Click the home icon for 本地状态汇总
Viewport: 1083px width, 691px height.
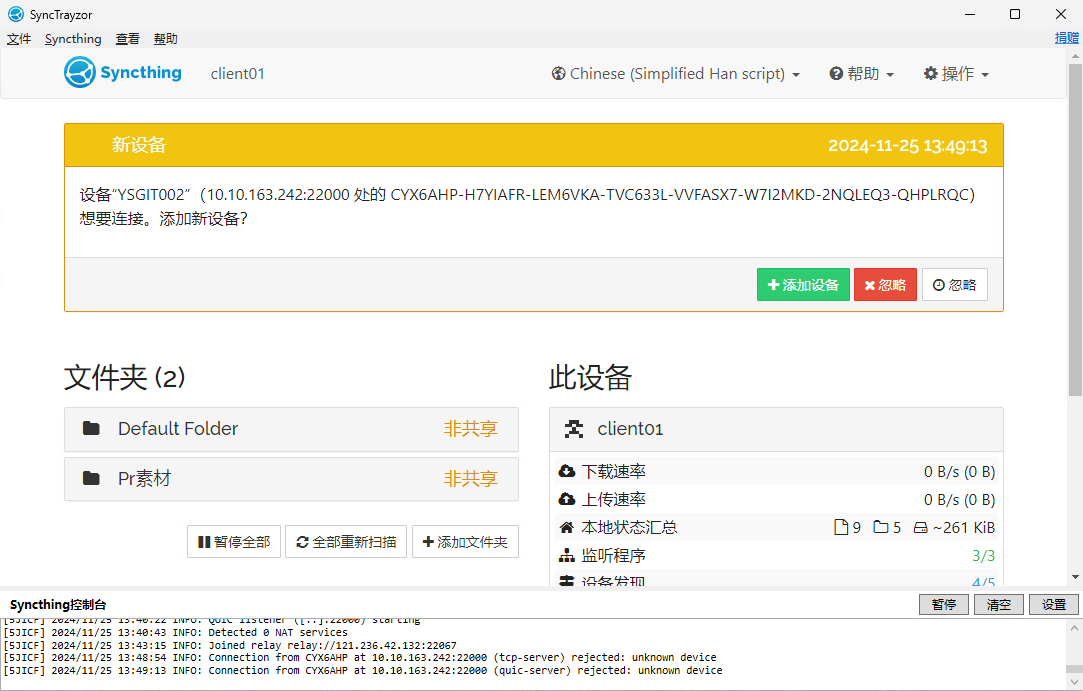[x=566, y=527]
